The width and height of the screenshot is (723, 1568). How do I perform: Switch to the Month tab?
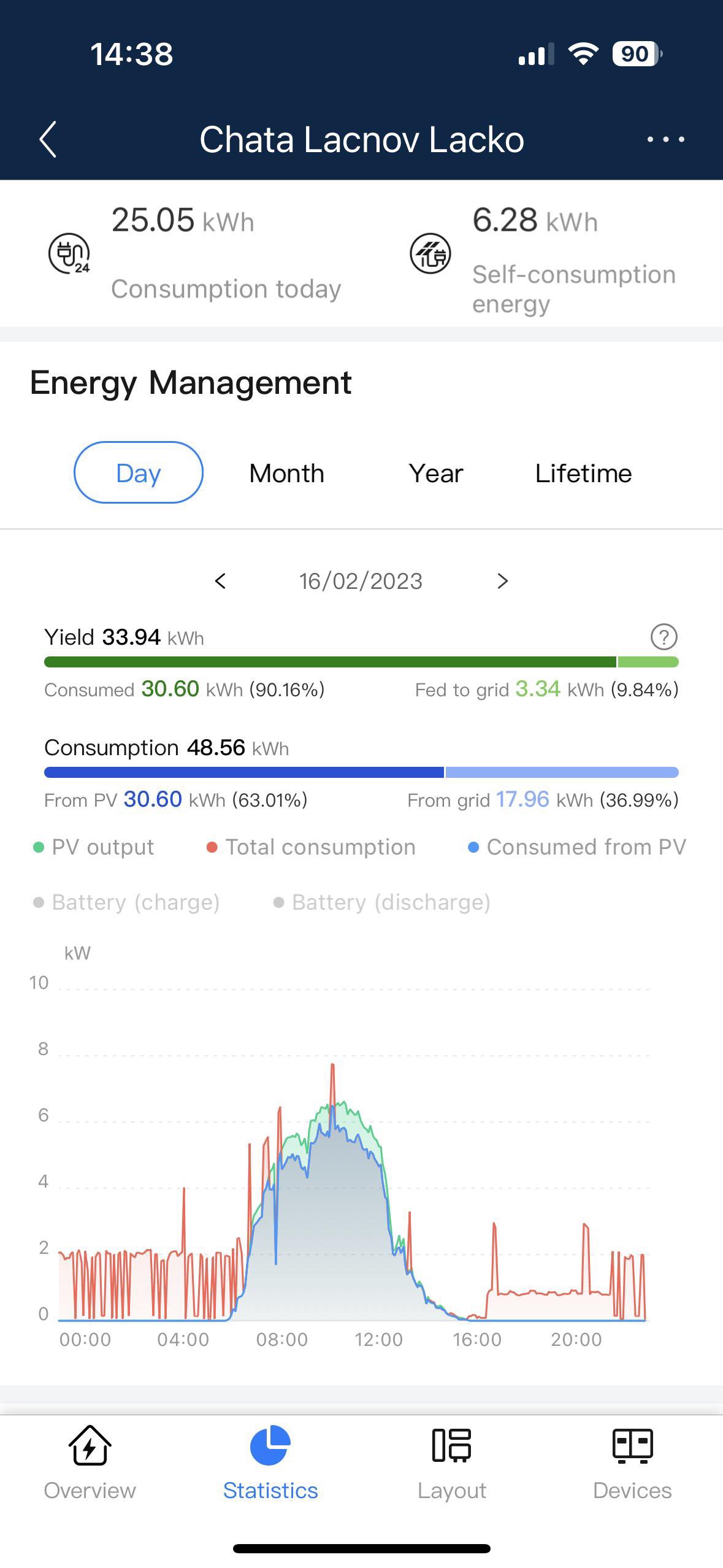point(286,473)
